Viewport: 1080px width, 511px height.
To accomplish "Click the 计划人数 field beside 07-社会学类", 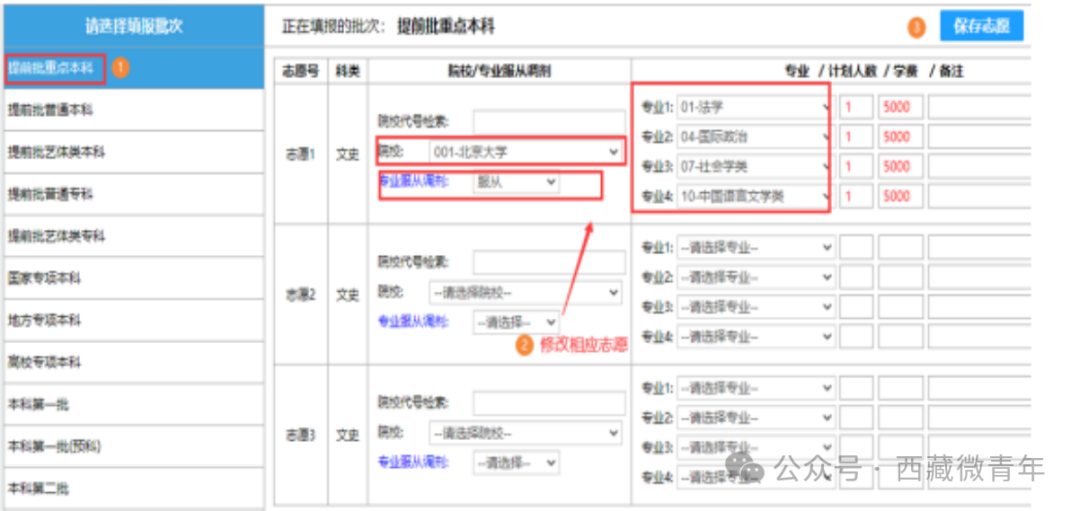I will [x=856, y=167].
